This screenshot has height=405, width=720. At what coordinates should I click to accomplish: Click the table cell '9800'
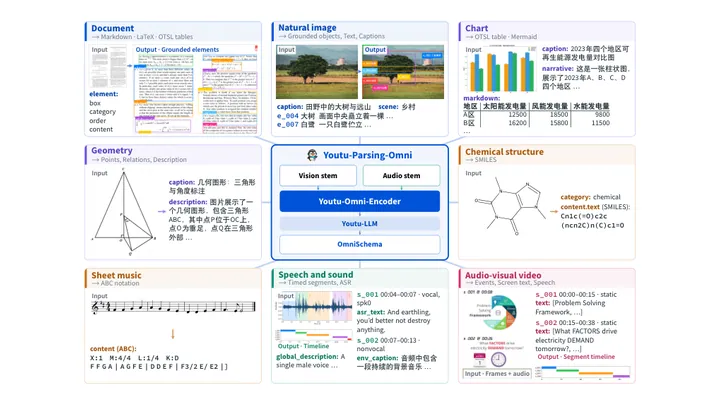[602, 114]
